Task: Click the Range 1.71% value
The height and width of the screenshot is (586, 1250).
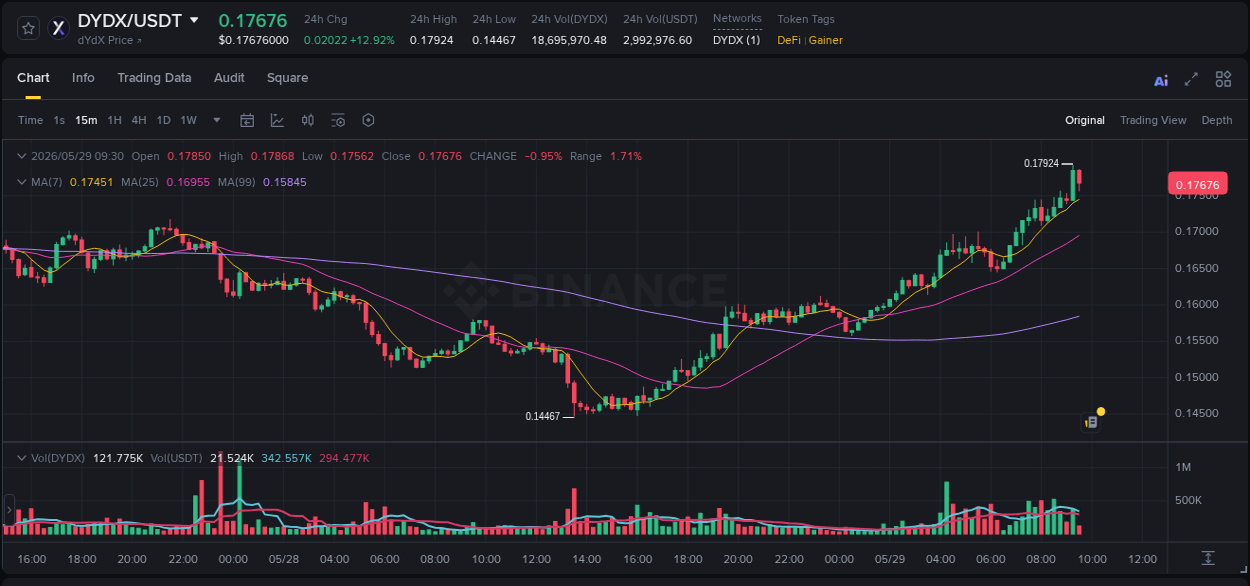Action: click(626, 156)
